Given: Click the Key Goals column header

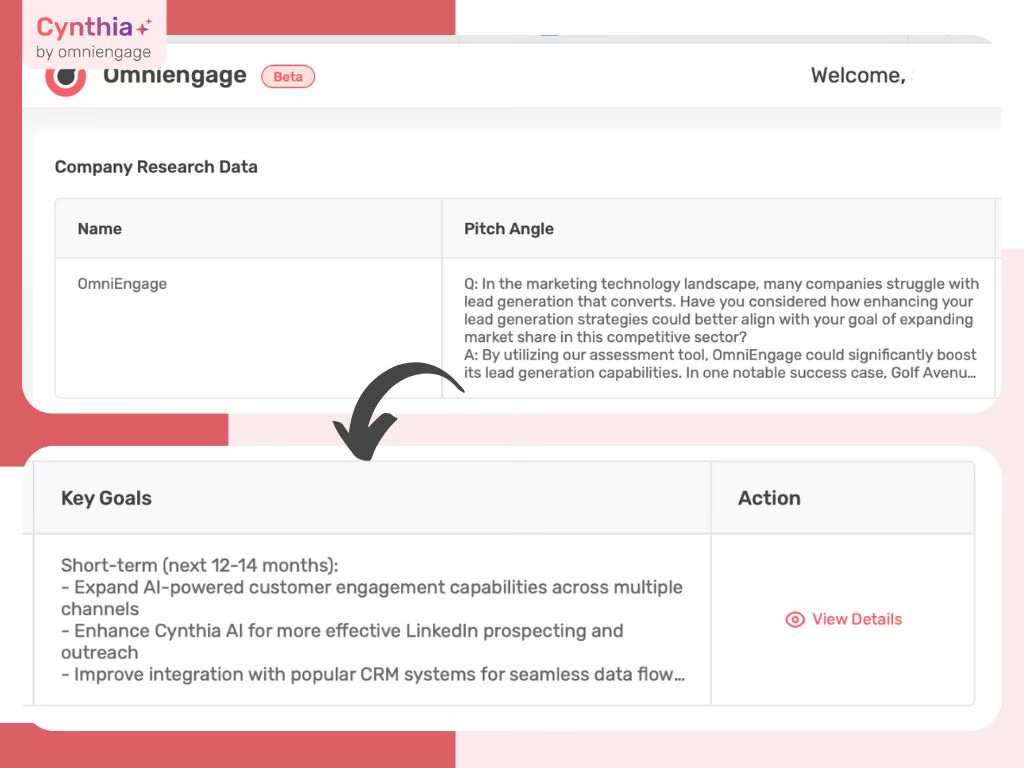Looking at the screenshot, I should point(106,498).
